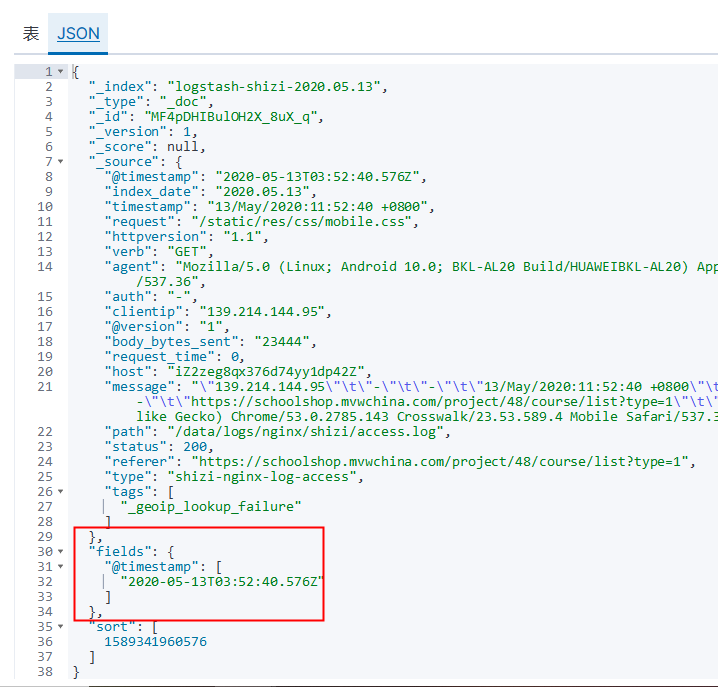Click the "logstash-shizi-2020.05.13" index value

276,87
